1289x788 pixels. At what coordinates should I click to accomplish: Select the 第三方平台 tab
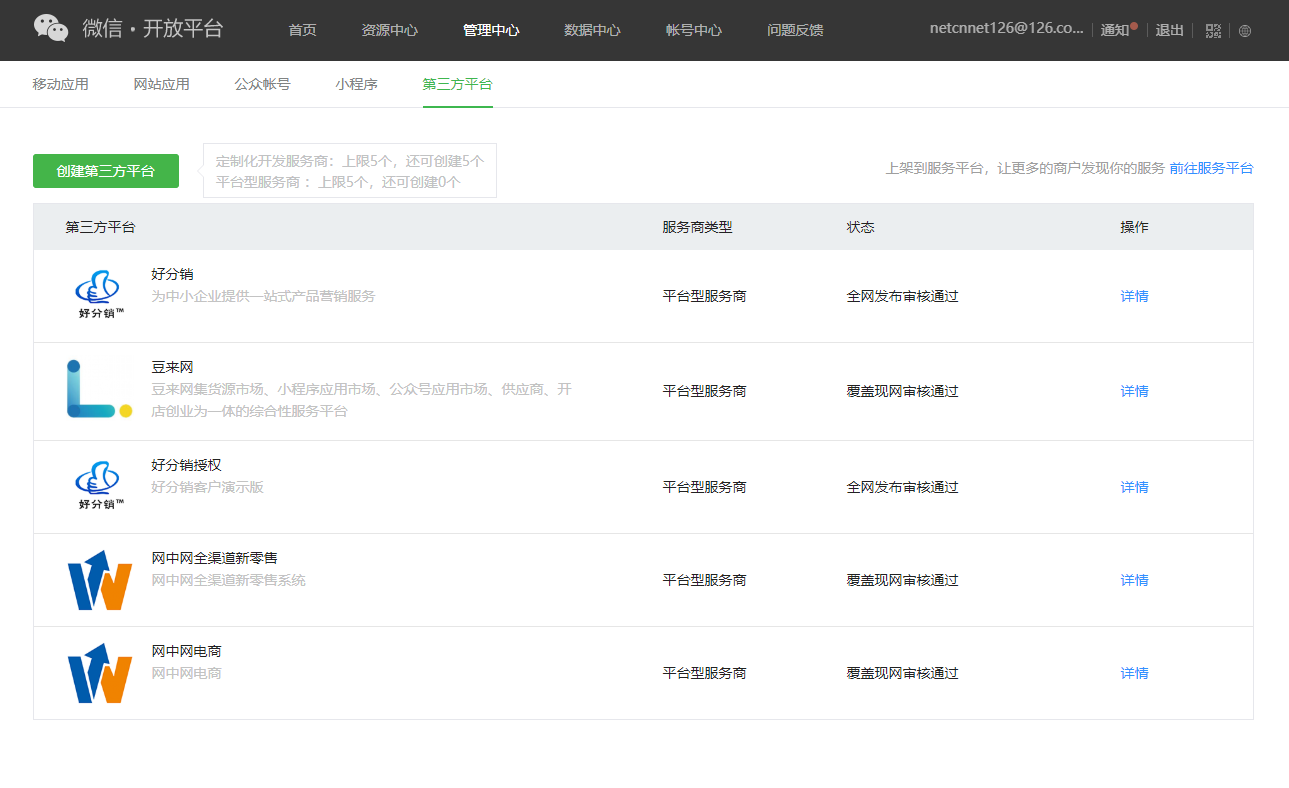[457, 84]
